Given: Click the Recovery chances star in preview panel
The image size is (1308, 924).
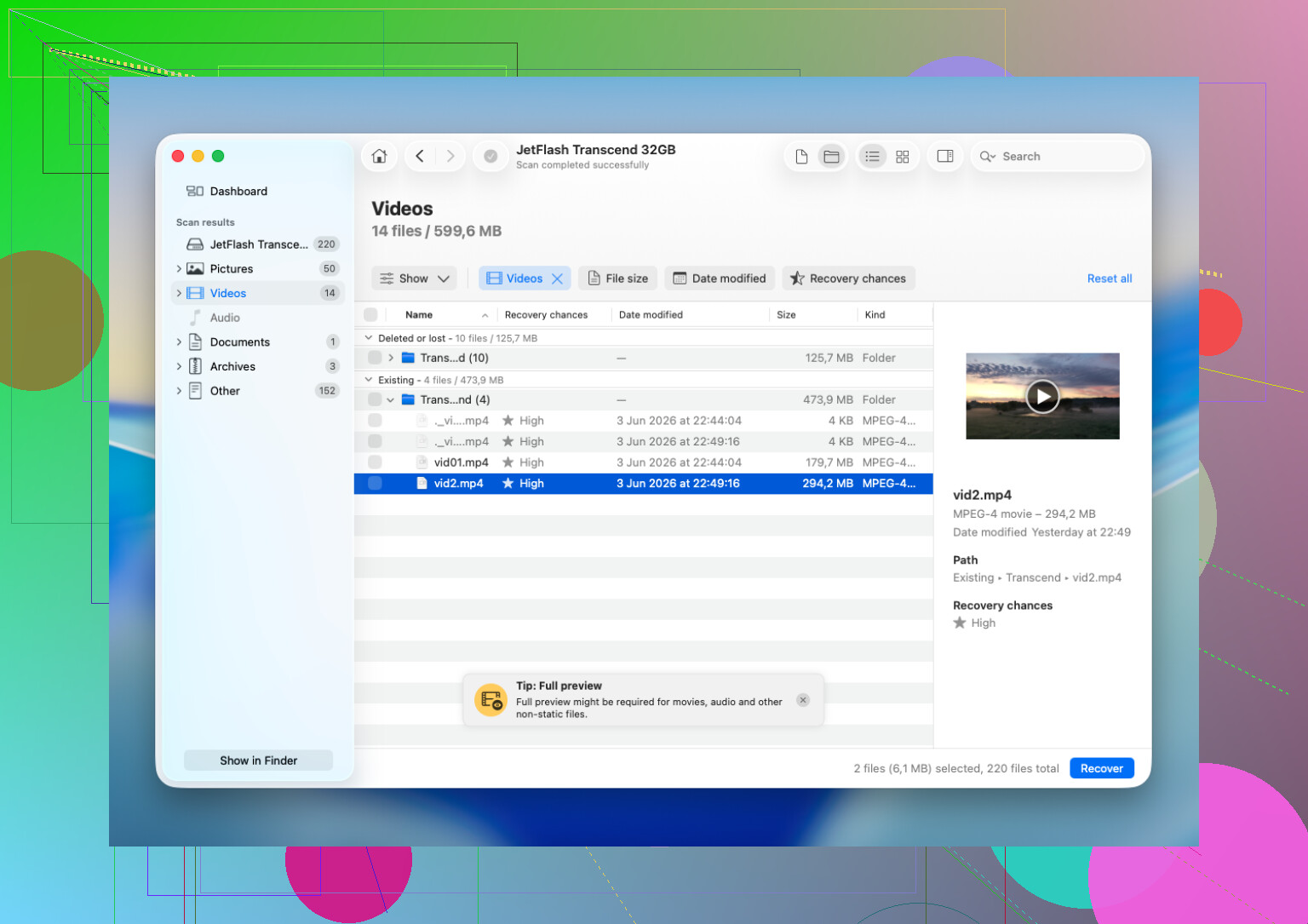Looking at the screenshot, I should [960, 623].
